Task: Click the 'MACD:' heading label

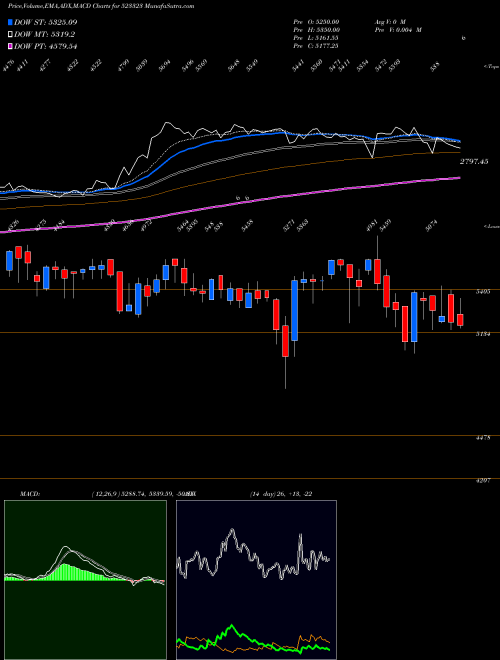Action: pyautogui.click(x=30, y=494)
